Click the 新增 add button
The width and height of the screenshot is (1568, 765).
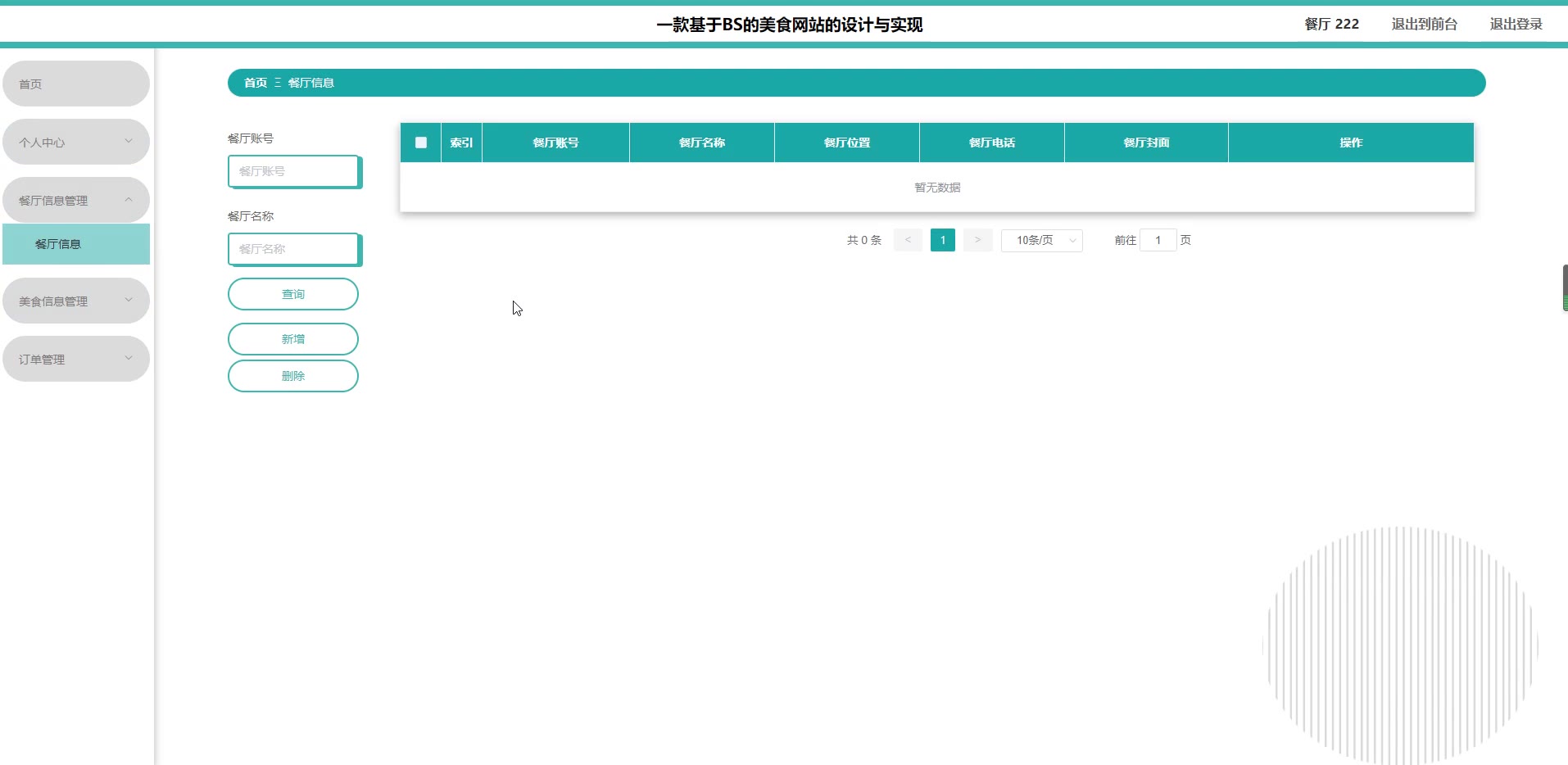pyautogui.click(x=293, y=339)
